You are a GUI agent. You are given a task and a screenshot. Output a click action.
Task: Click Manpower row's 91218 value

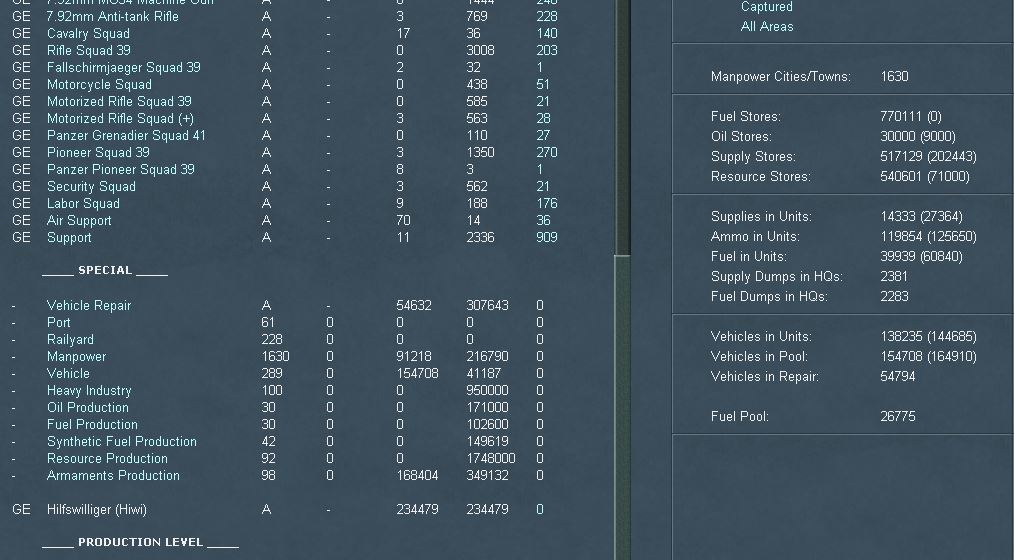414,356
